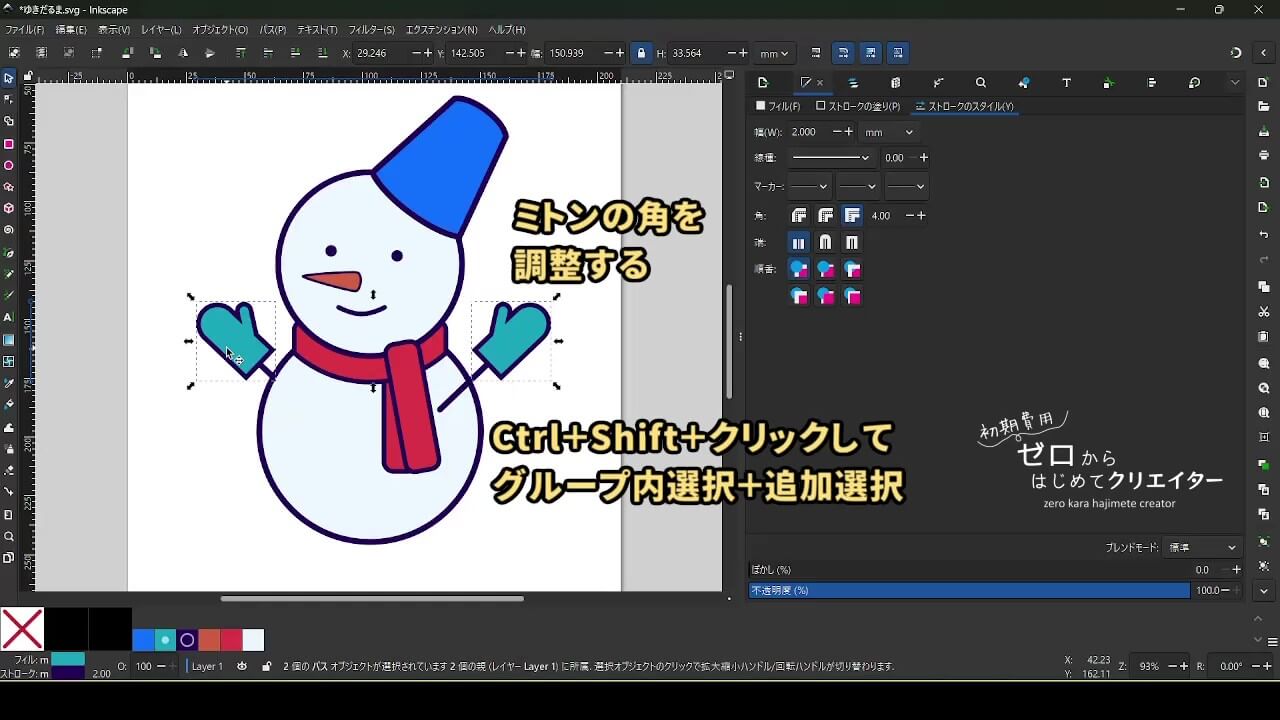
Task: Toggle Layer 1 visibility eye
Action: point(242,666)
